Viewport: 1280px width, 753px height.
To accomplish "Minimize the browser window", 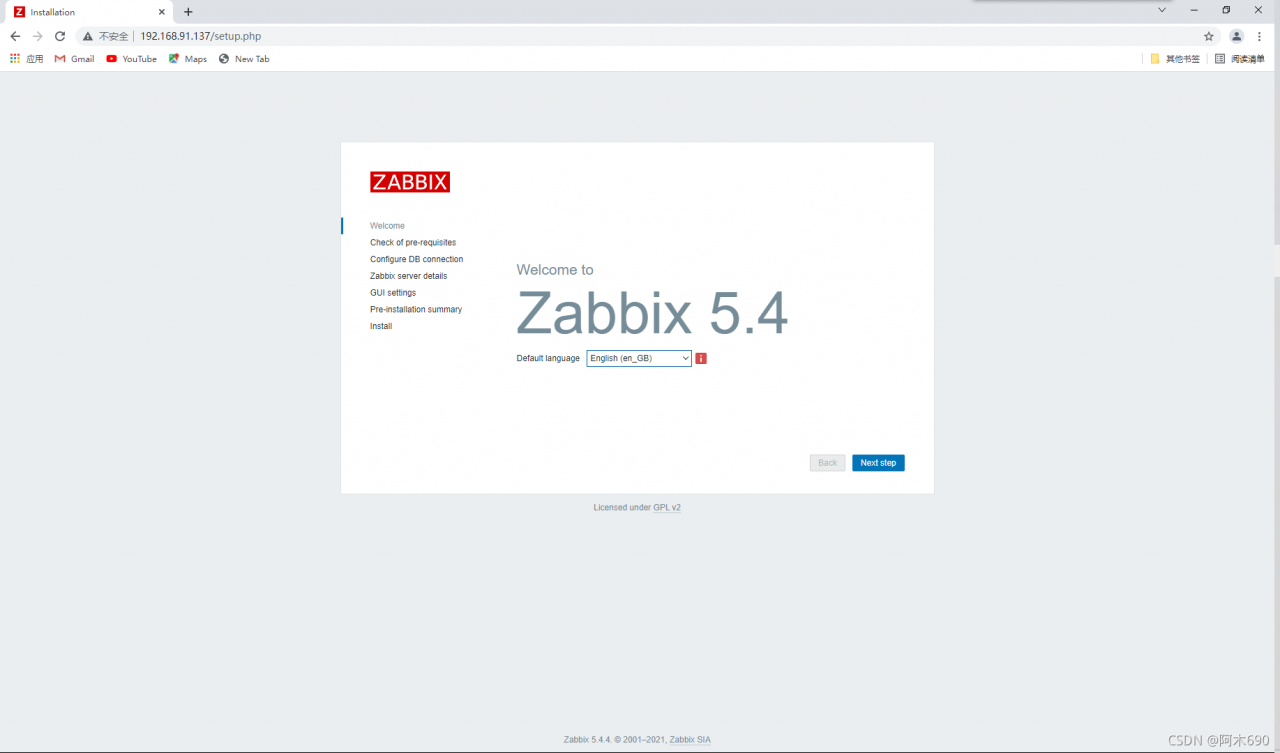I will (x=1194, y=10).
